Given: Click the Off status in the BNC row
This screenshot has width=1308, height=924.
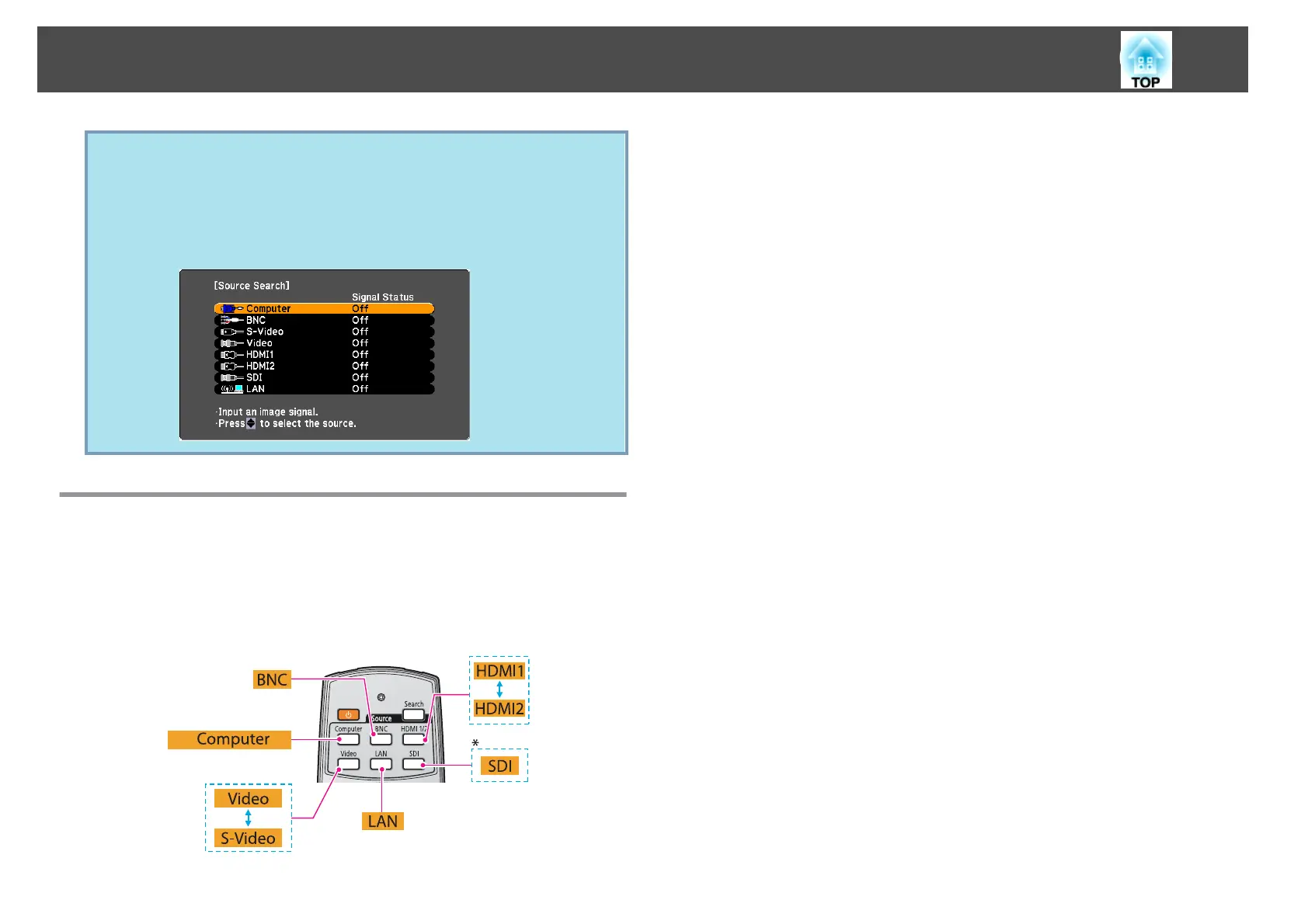Looking at the screenshot, I should tap(360, 320).
